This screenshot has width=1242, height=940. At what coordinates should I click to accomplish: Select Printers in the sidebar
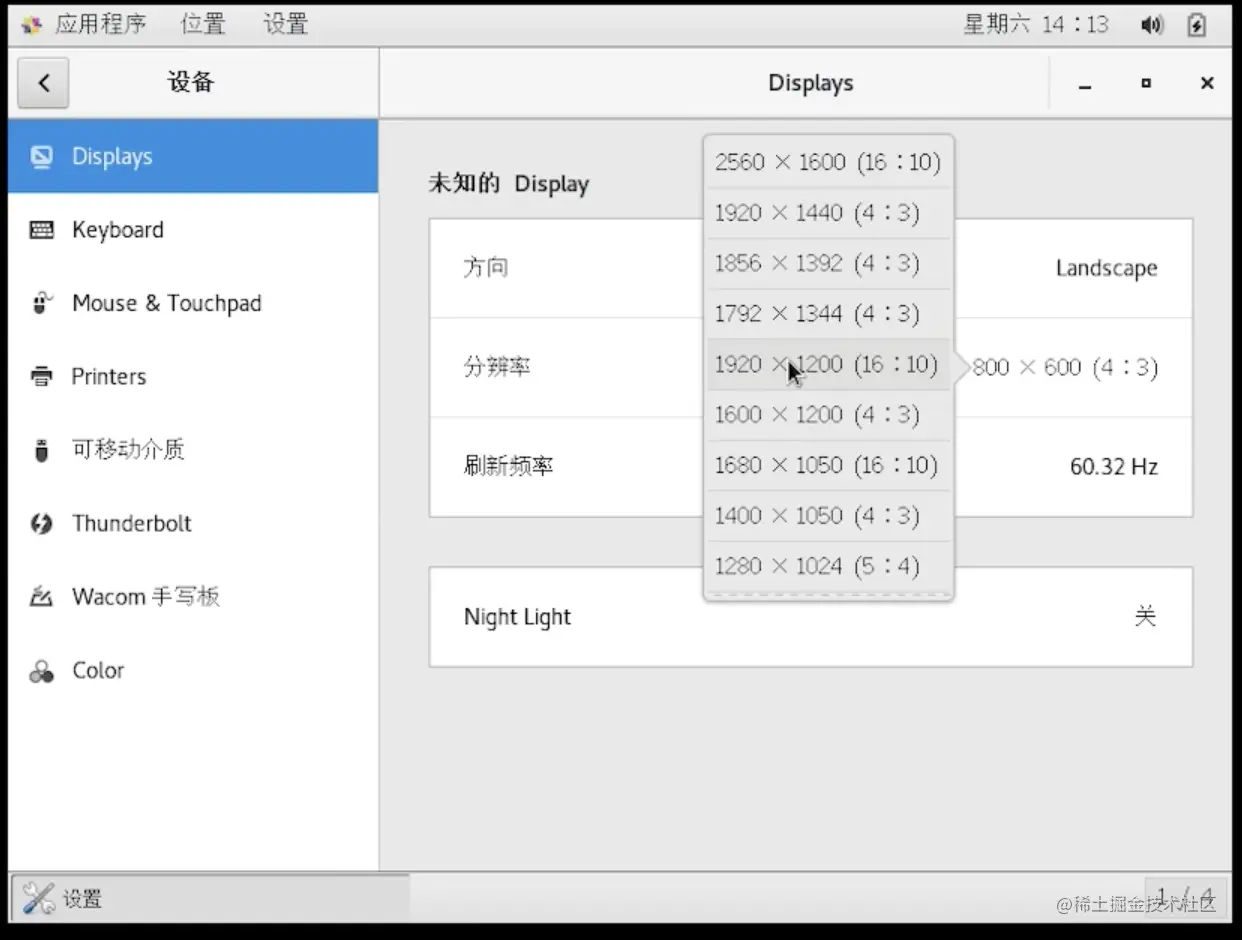pyautogui.click(x=193, y=377)
